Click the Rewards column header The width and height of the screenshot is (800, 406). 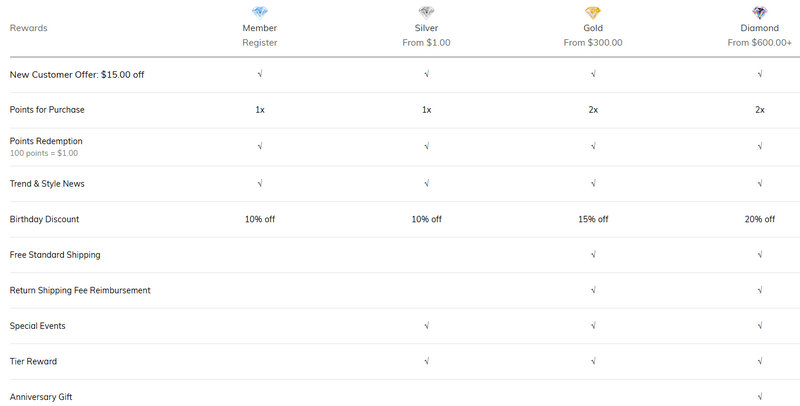28,28
